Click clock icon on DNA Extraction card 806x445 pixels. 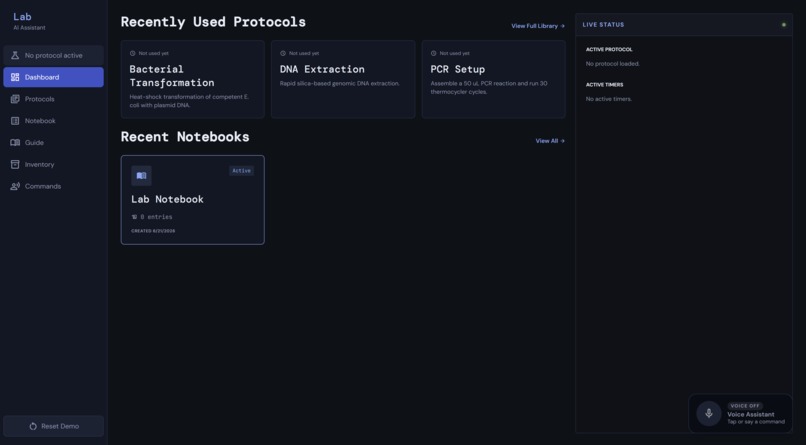coord(283,53)
